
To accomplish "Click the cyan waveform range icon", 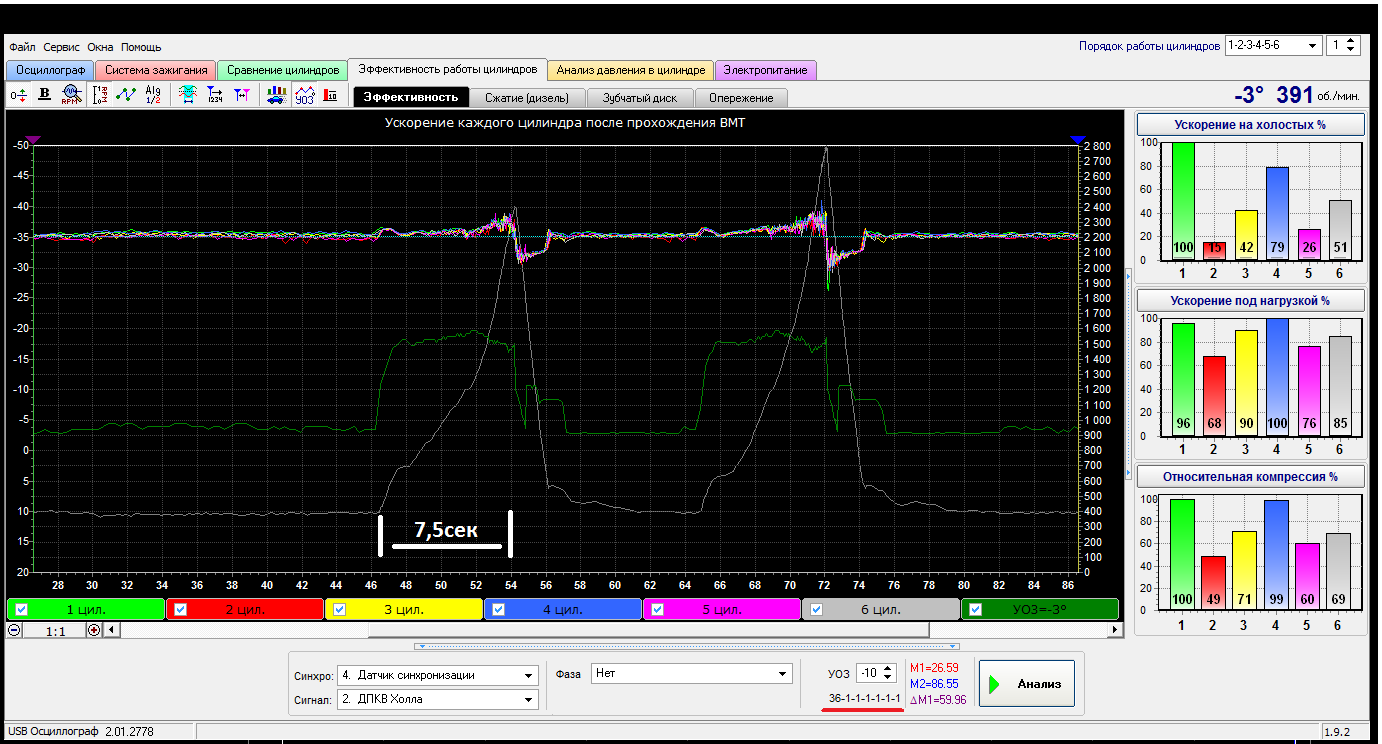I will pos(187,95).
